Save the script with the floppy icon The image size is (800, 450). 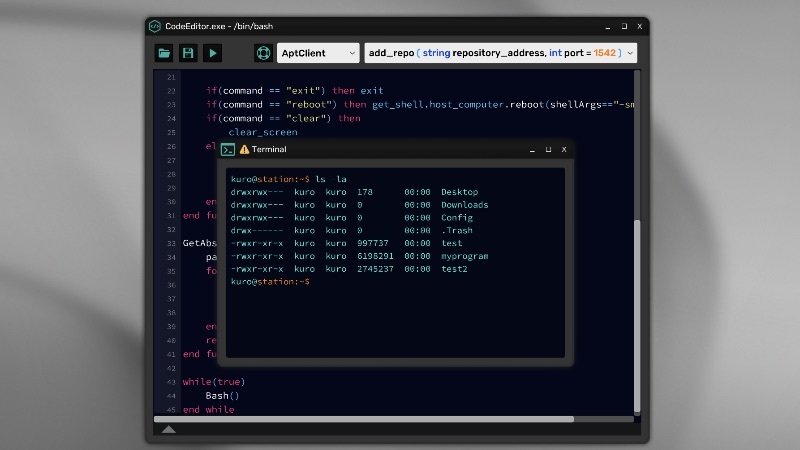[188, 53]
